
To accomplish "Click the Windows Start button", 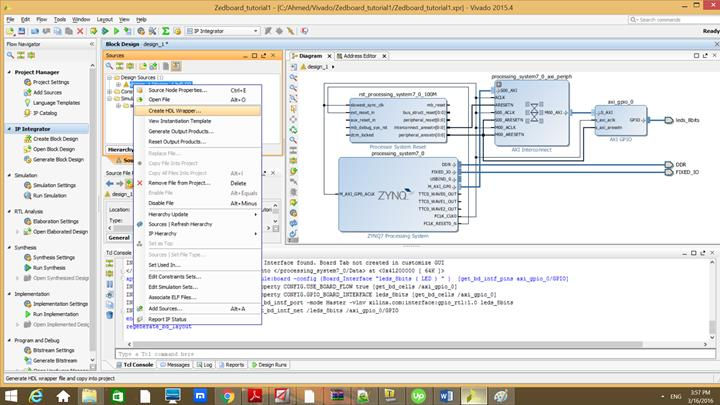I will (x=11, y=395).
